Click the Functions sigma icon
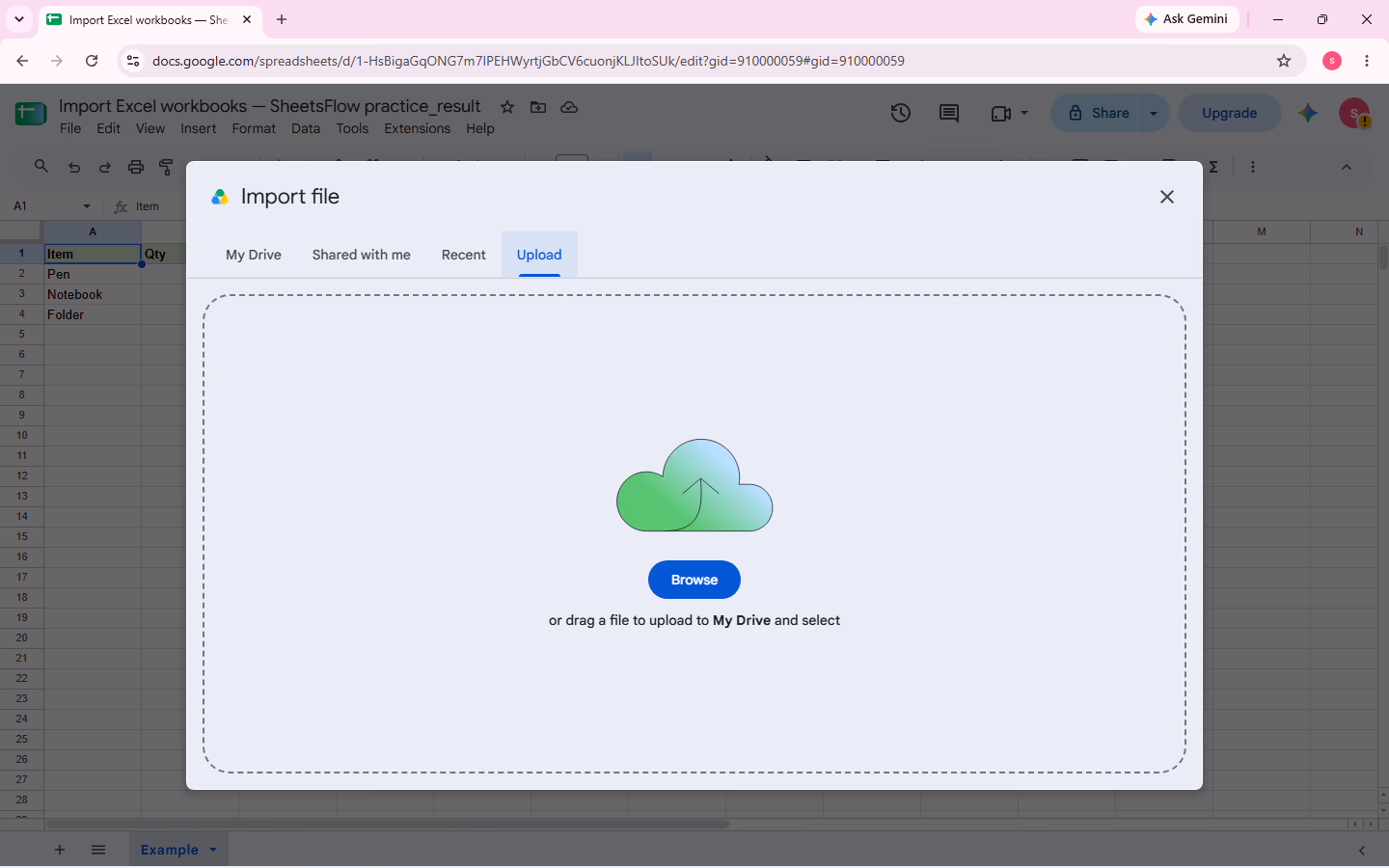This screenshot has width=1389, height=868. tap(1213, 167)
